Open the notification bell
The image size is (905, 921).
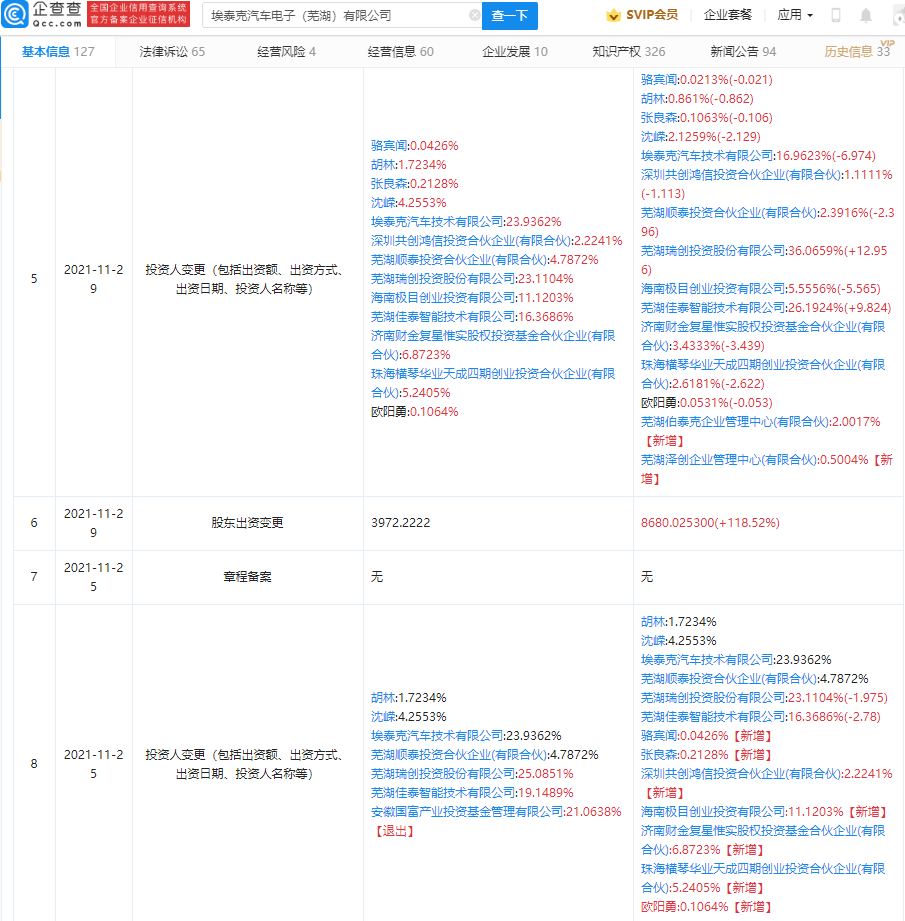pos(866,15)
